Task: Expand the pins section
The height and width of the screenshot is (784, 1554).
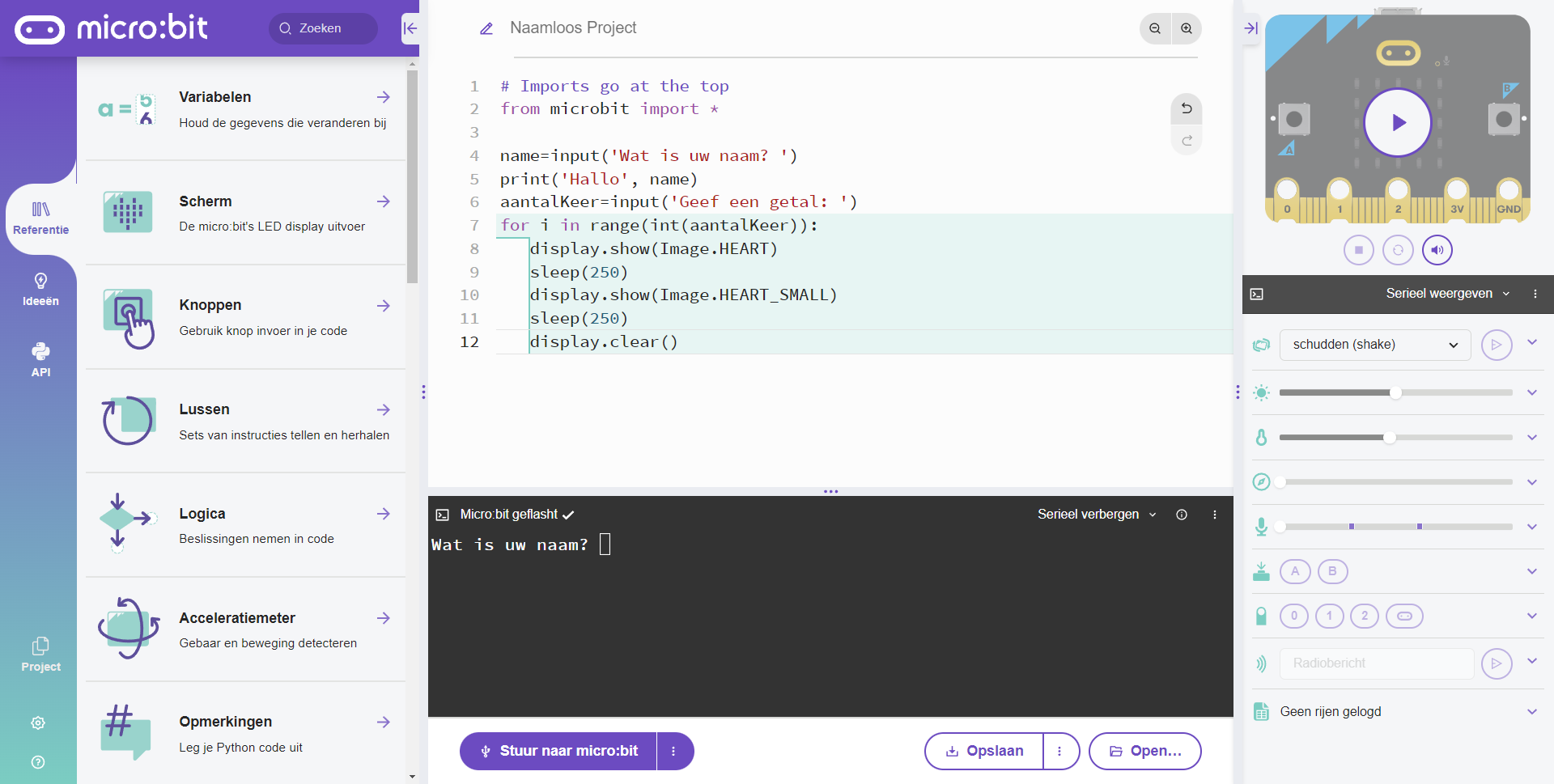Action: click(x=1532, y=616)
